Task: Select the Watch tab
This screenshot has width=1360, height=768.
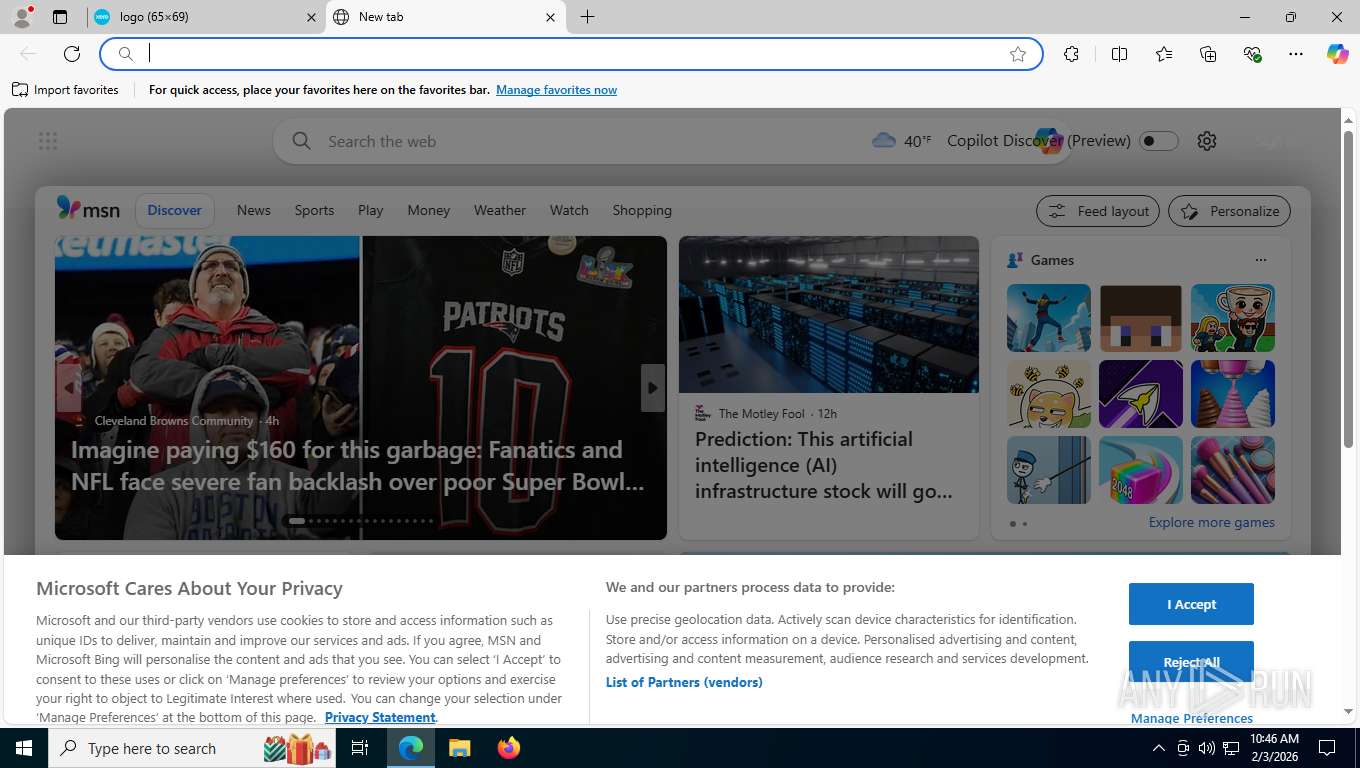Action: click(569, 210)
